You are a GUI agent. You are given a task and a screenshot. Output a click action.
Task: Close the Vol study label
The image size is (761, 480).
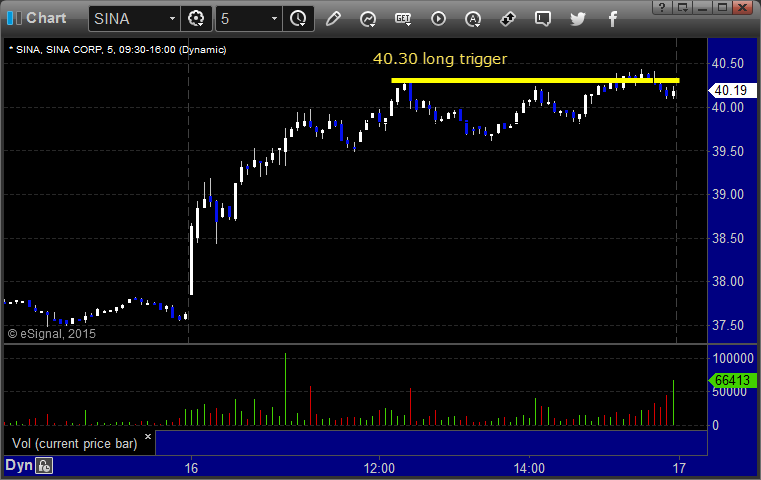click(x=148, y=436)
